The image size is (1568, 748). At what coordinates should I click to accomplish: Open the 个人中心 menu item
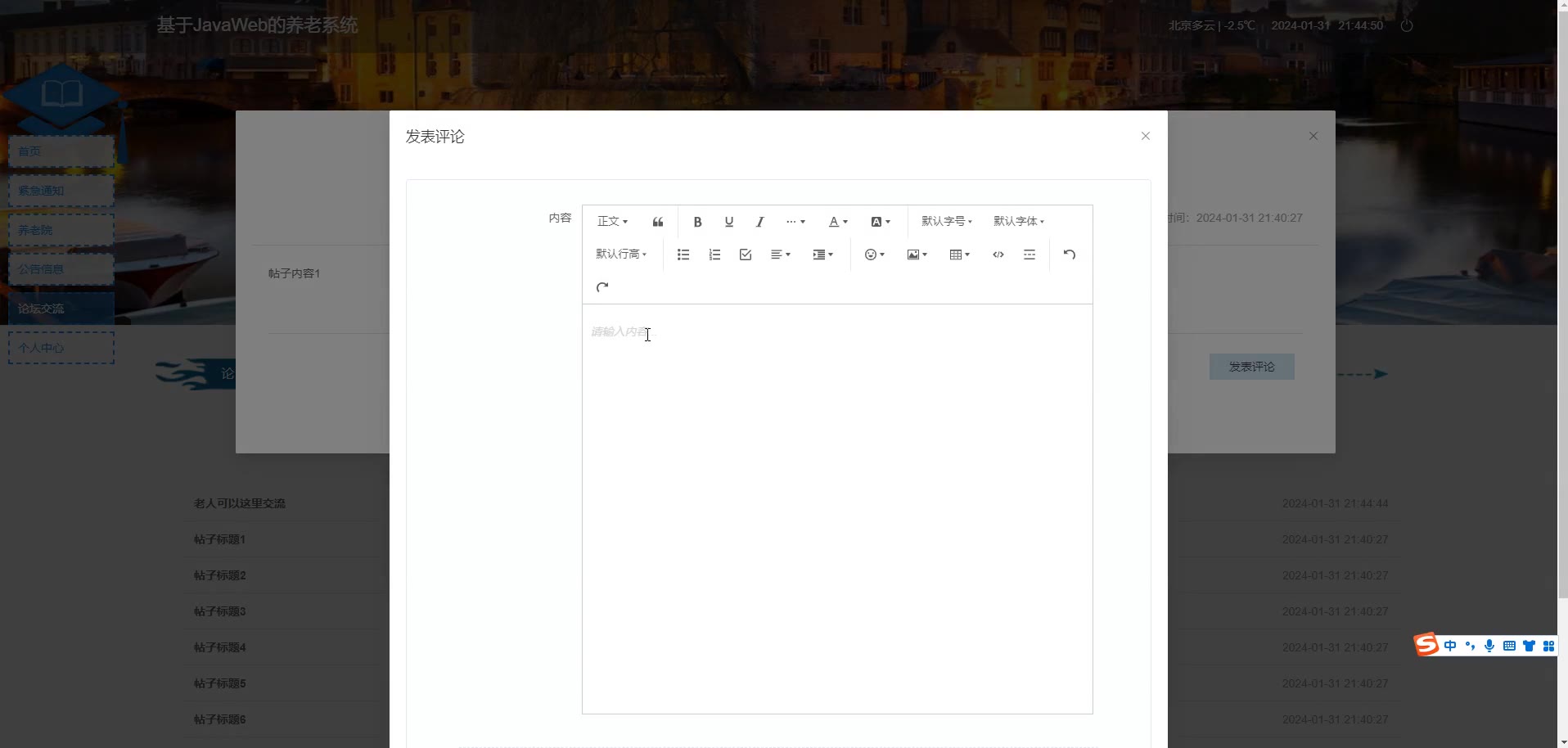(61, 348)
